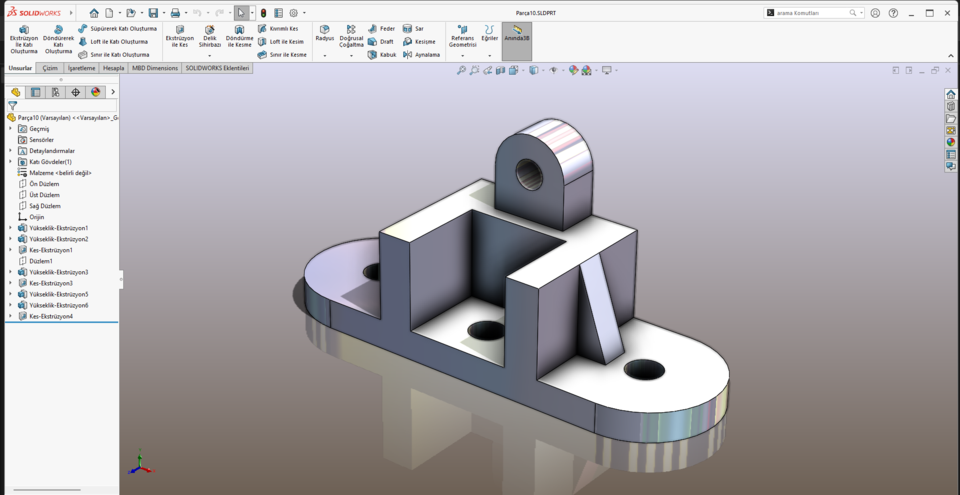Click the Feder rib tool
960x495 pixels.
(x=381, y=29)
